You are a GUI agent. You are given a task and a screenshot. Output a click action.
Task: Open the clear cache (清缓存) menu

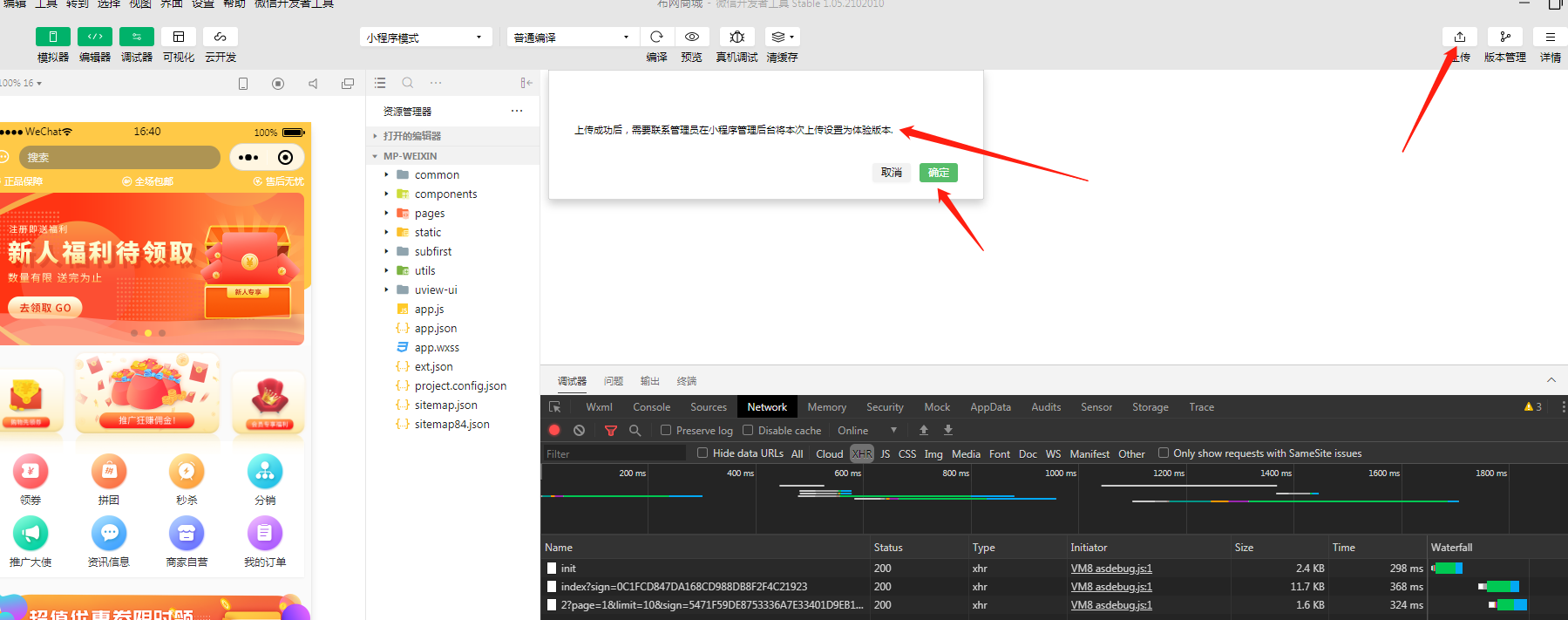782,37
